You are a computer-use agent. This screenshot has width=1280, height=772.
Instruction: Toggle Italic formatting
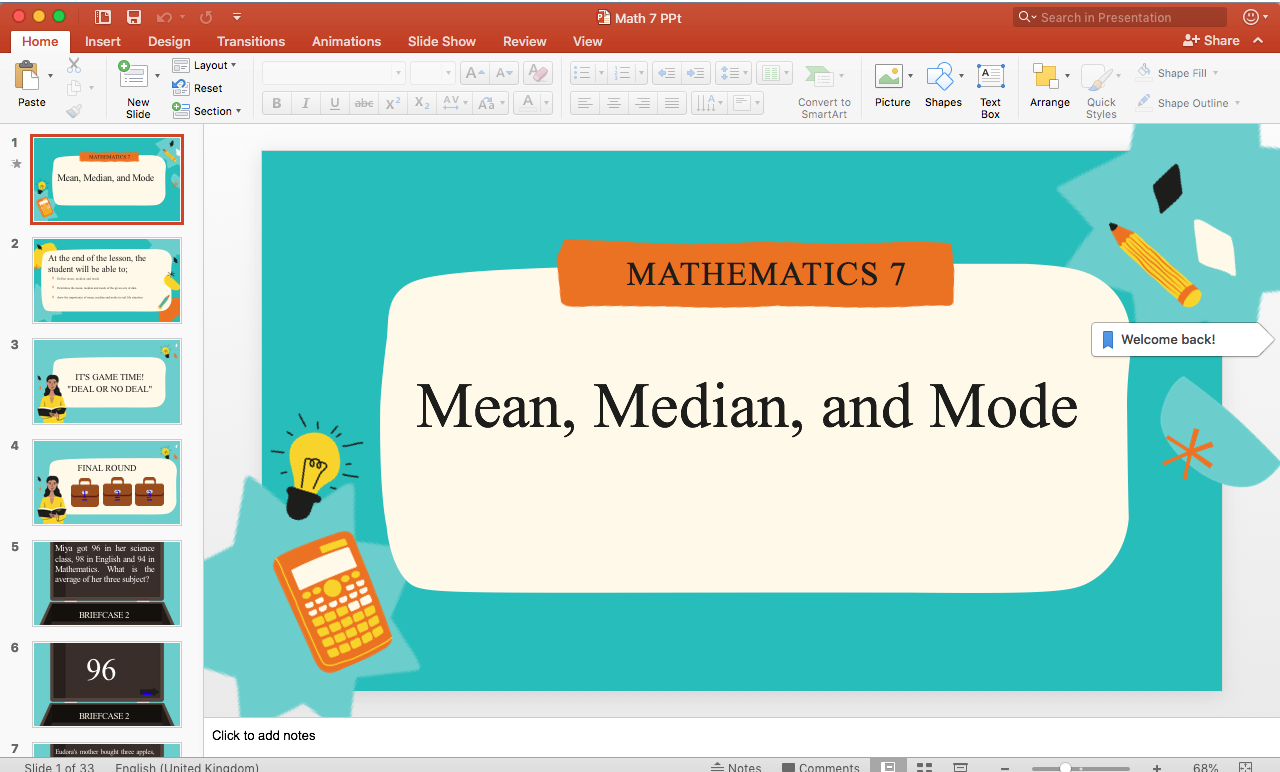[305, 103]
